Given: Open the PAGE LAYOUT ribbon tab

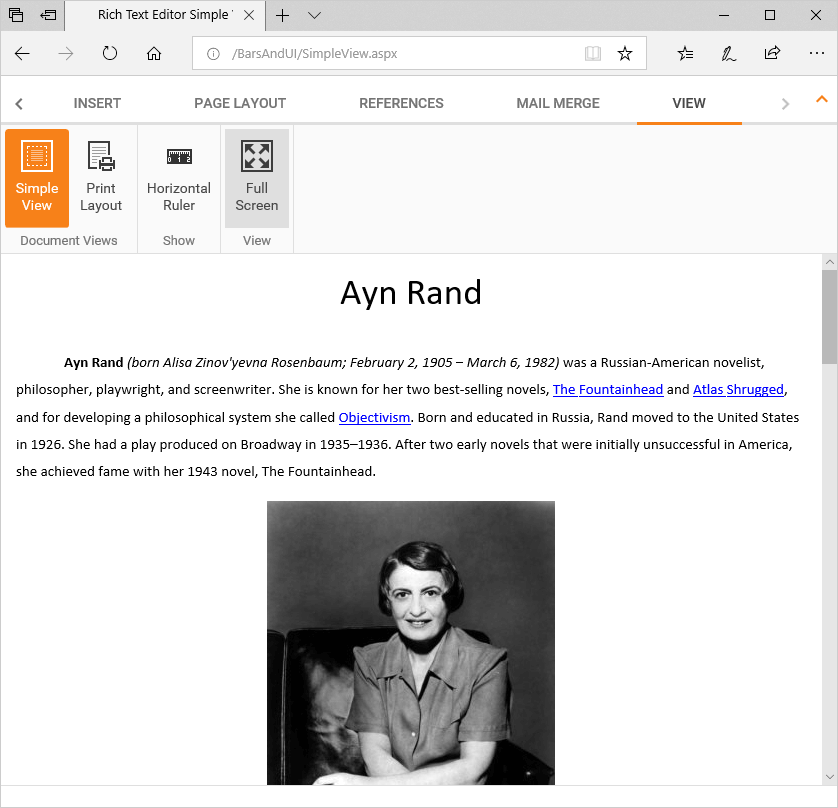Looking at the screenshot, I should coord(240,103).
